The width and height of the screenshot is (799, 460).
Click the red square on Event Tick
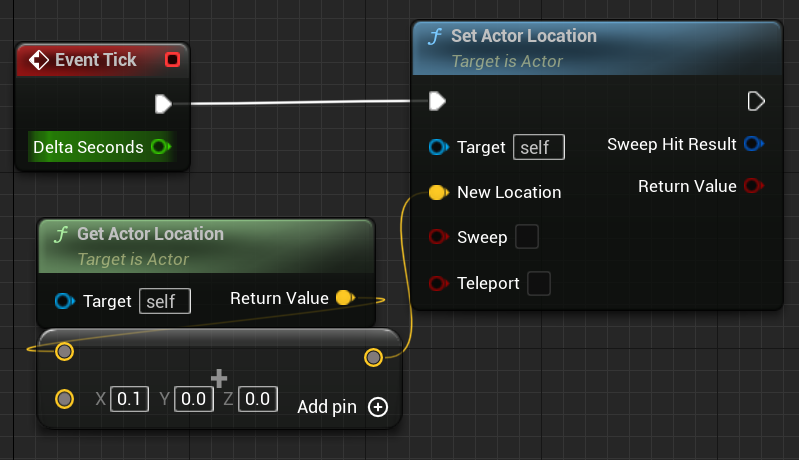pos(173,60)
